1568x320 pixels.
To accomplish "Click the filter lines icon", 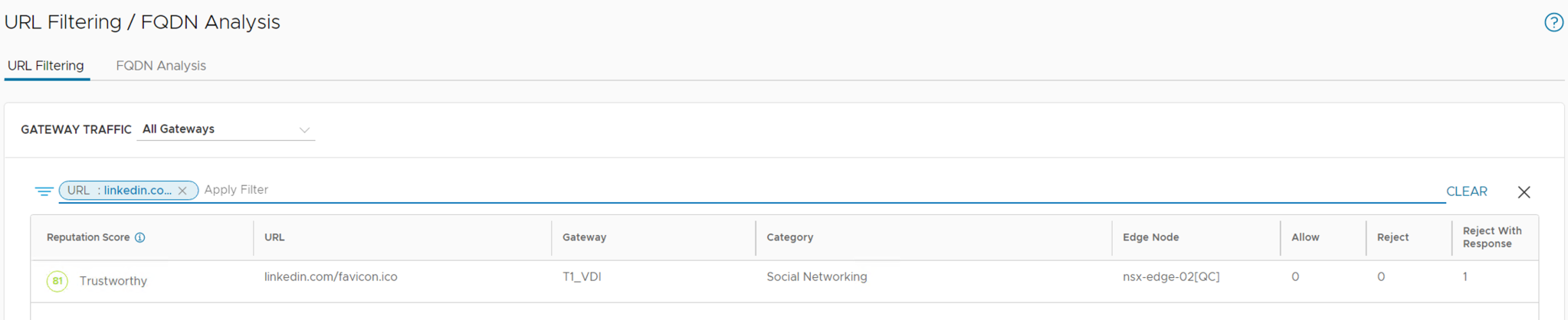I will point(44,191).
